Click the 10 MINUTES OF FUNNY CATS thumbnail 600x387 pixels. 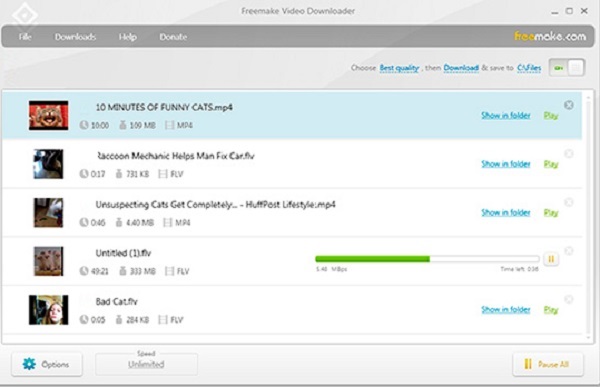(x=49, y=115)
